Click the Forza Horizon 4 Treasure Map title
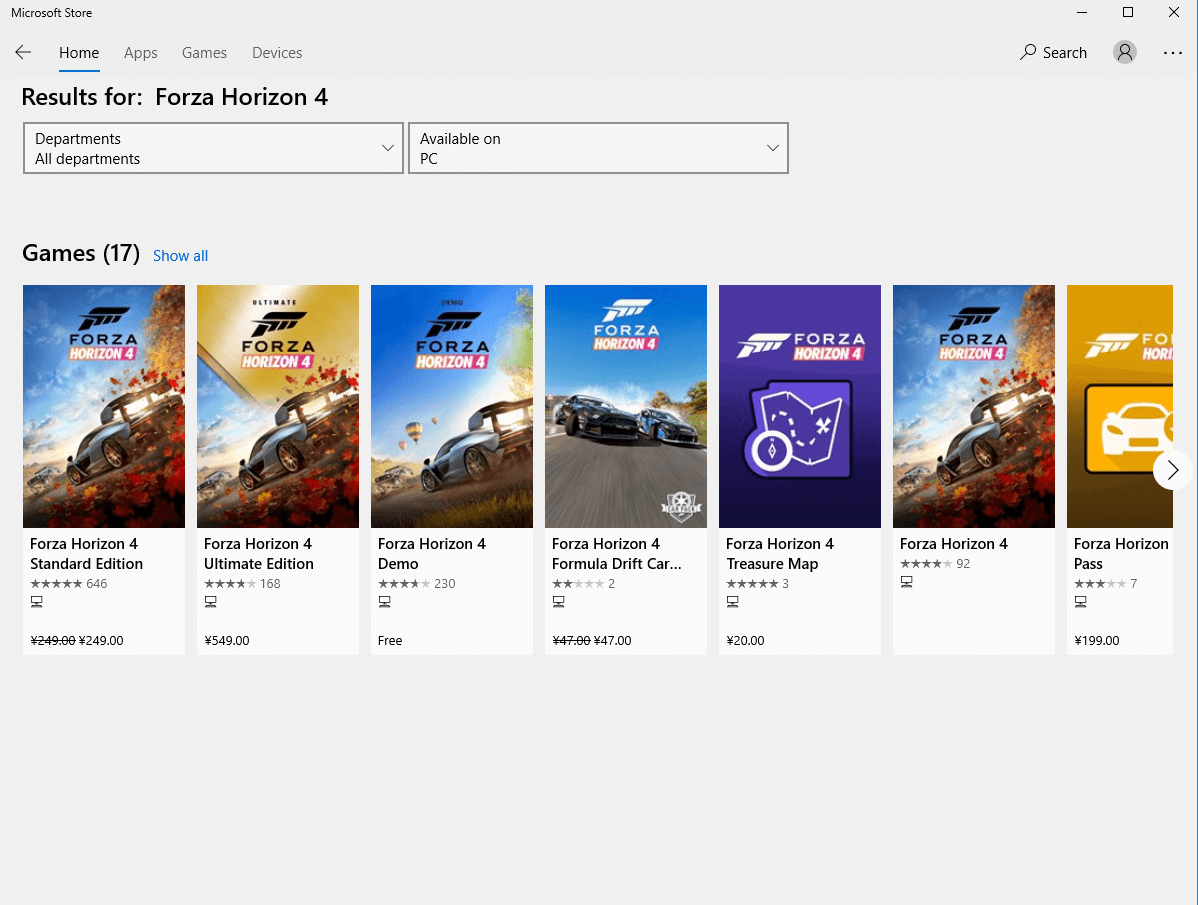The image size is (1198, 905). pyautogui.click(x=780, y=554)
